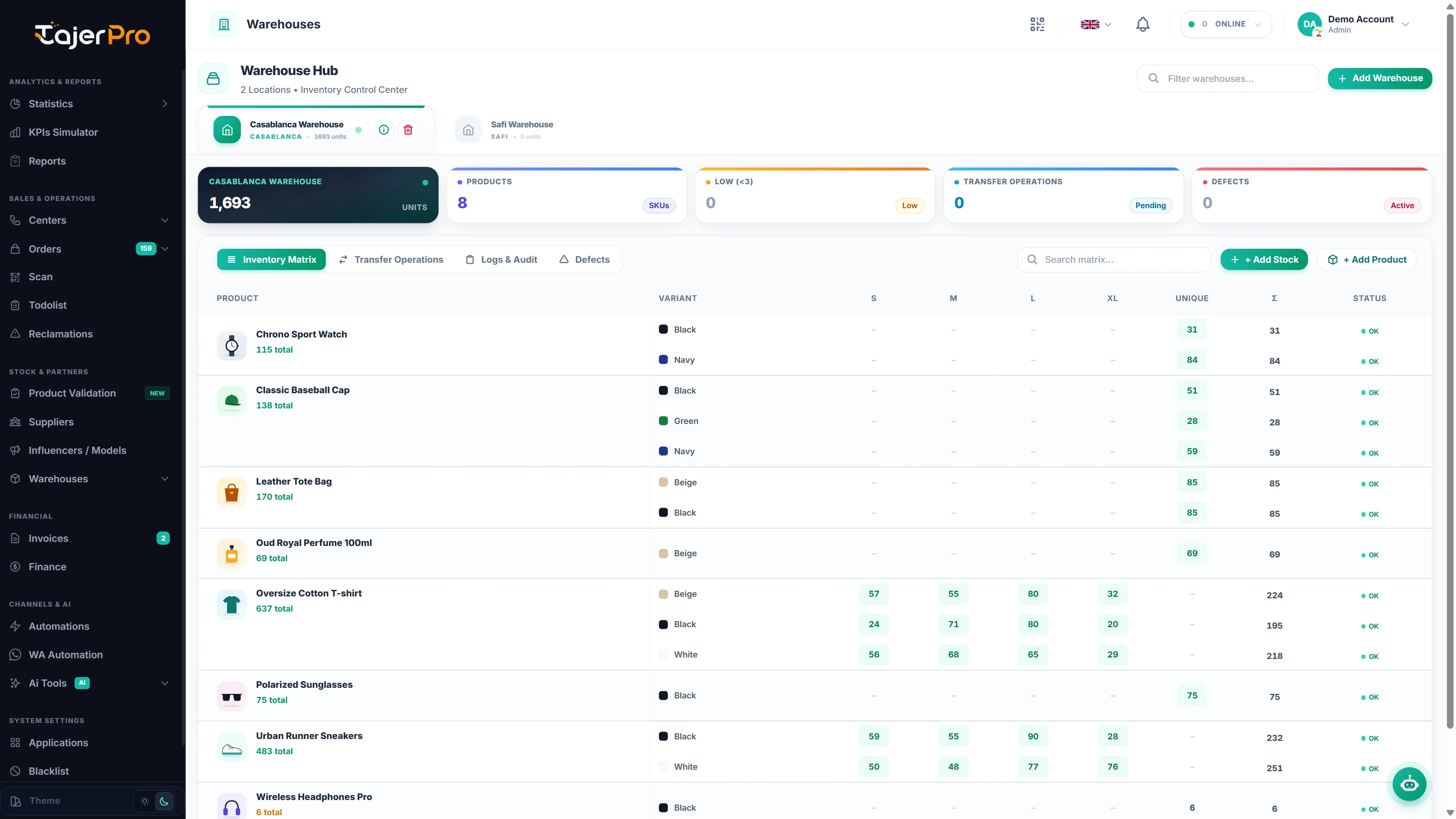
Task: Focus the Search matrix field
Action: pyautogui.click(x=1114, y=259)
